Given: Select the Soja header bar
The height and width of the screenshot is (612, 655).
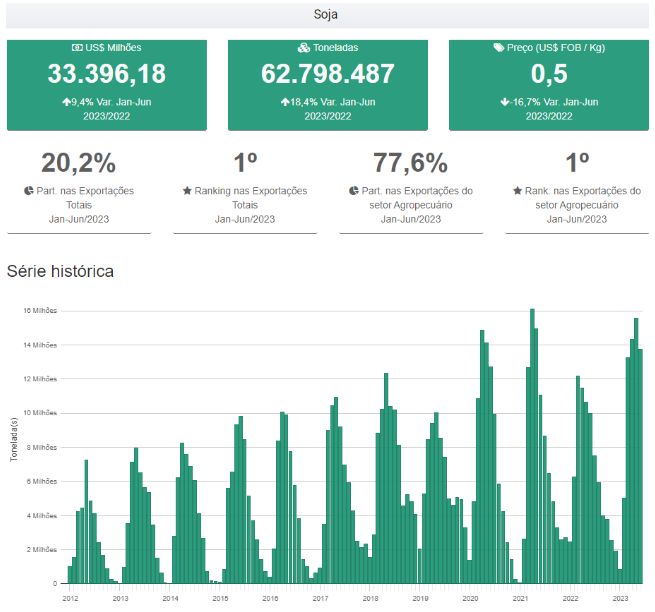Looking at the screenshot, I should pos(327,15).
